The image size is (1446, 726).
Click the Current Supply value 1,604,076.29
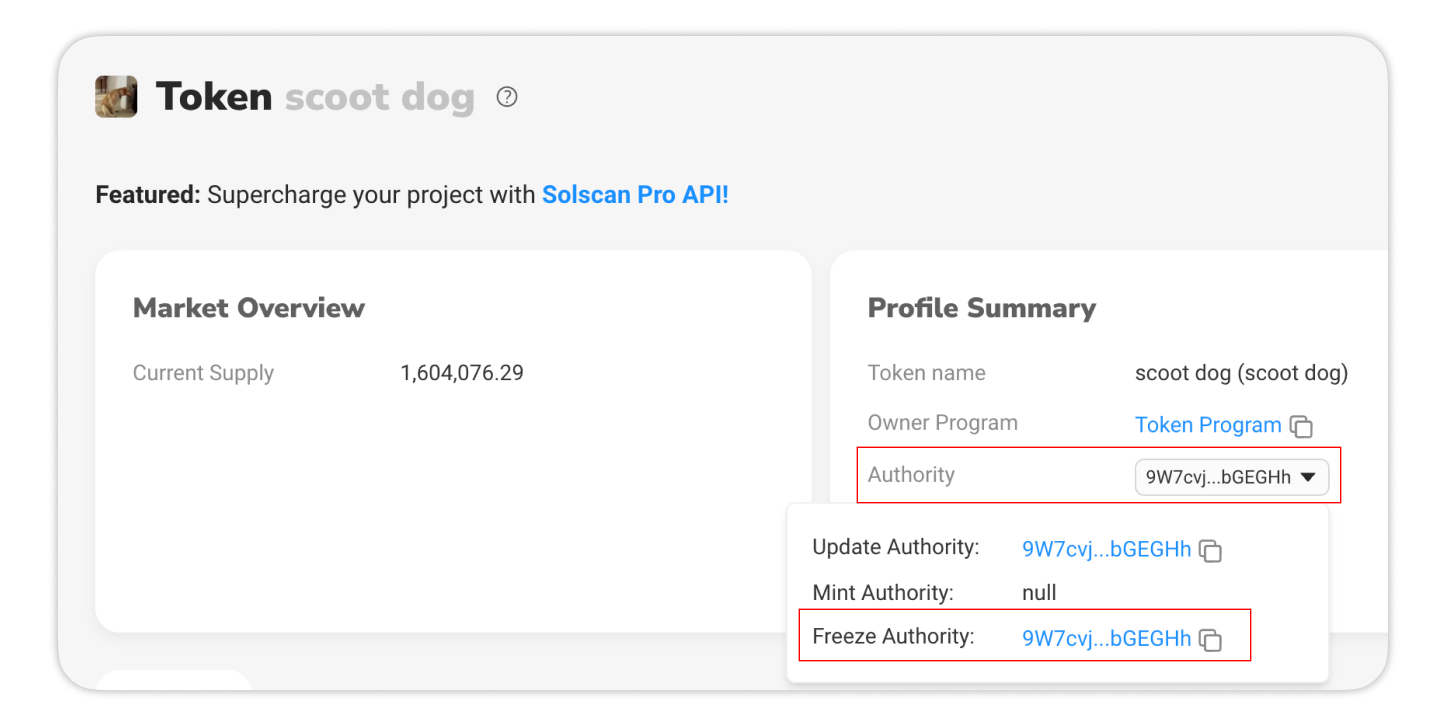pos(462,373)
